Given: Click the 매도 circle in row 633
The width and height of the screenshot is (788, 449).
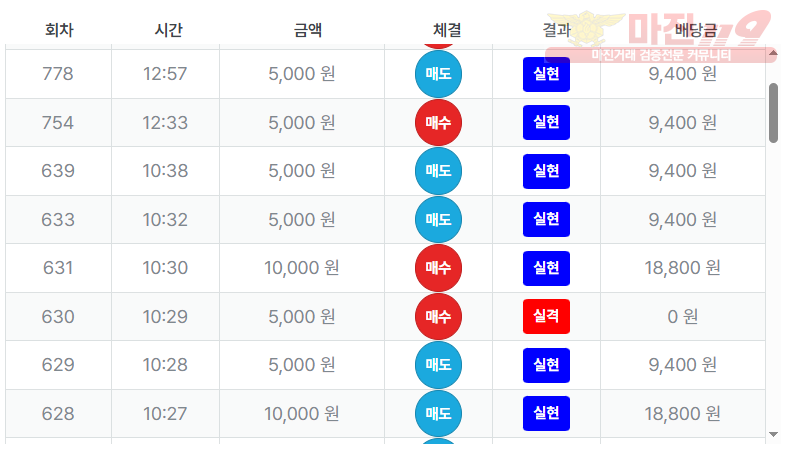Looking at the screenshot, I should coord(438,219).
